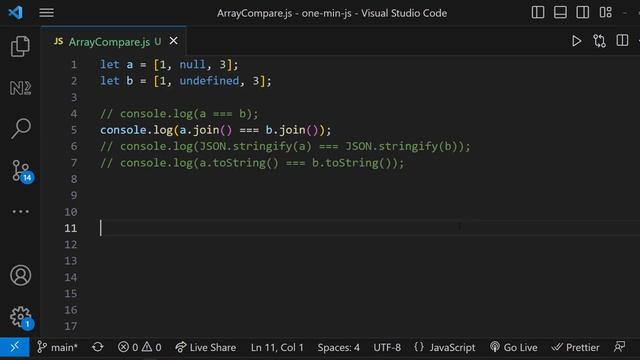Click the Visual Studio Code logo icon
Screen dimensions: 640x360
point(16,13)
